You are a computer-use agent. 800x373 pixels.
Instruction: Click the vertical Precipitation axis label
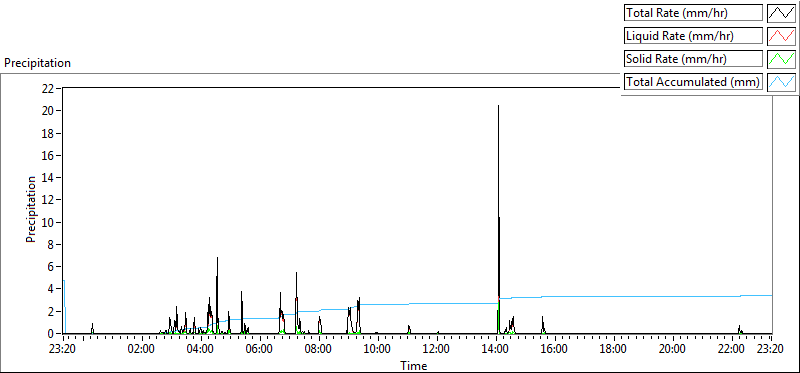coord(31,209)
